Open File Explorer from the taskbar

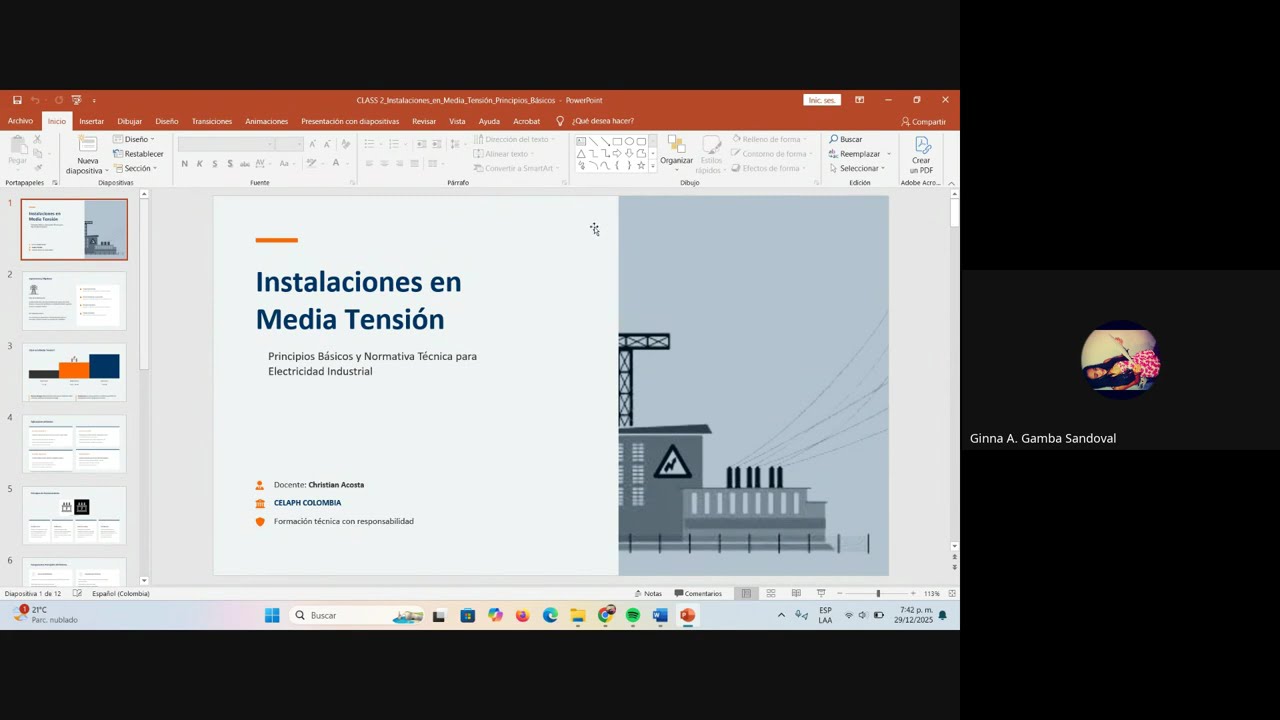pos(578,615)
